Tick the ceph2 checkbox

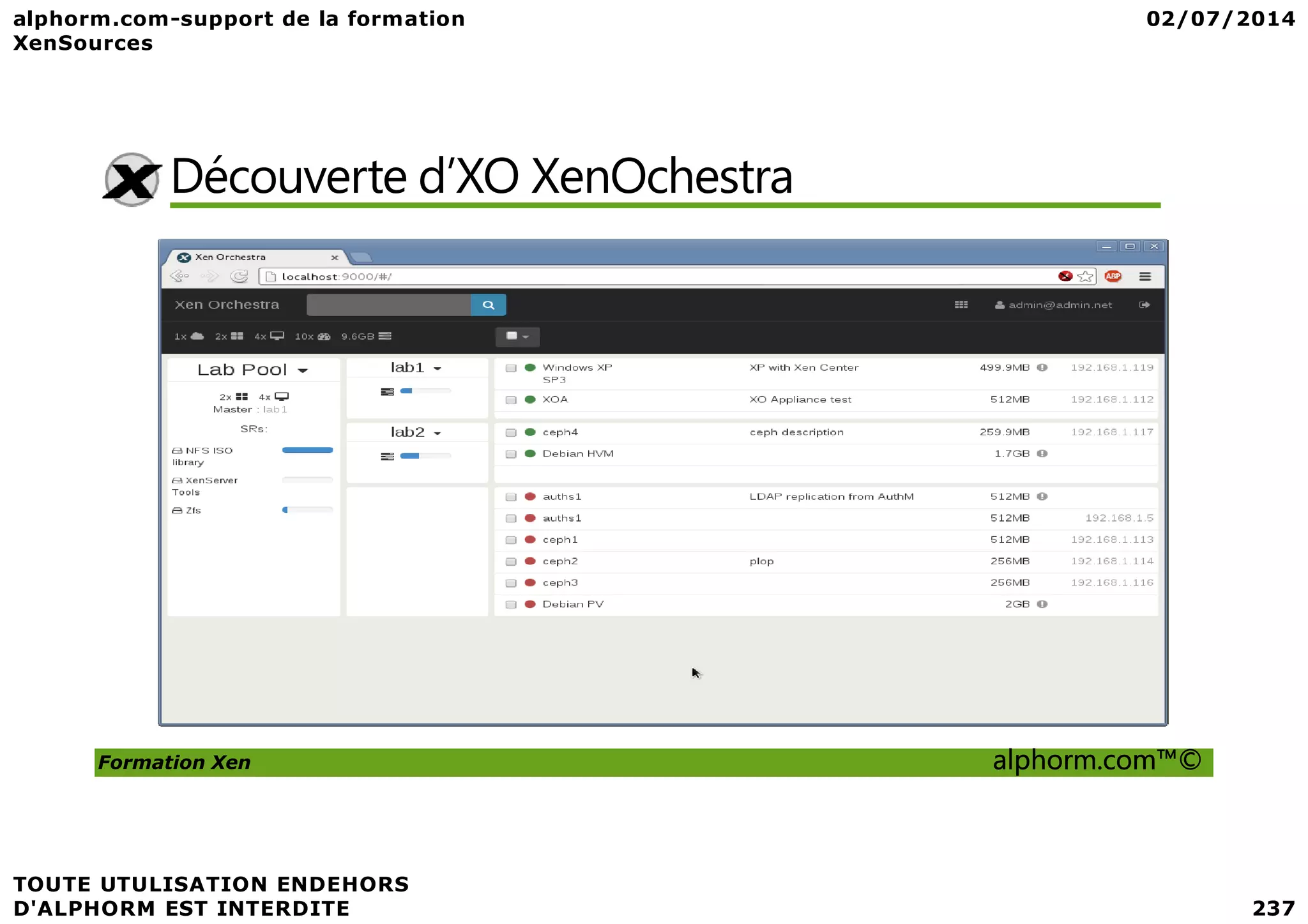point(511,562)
